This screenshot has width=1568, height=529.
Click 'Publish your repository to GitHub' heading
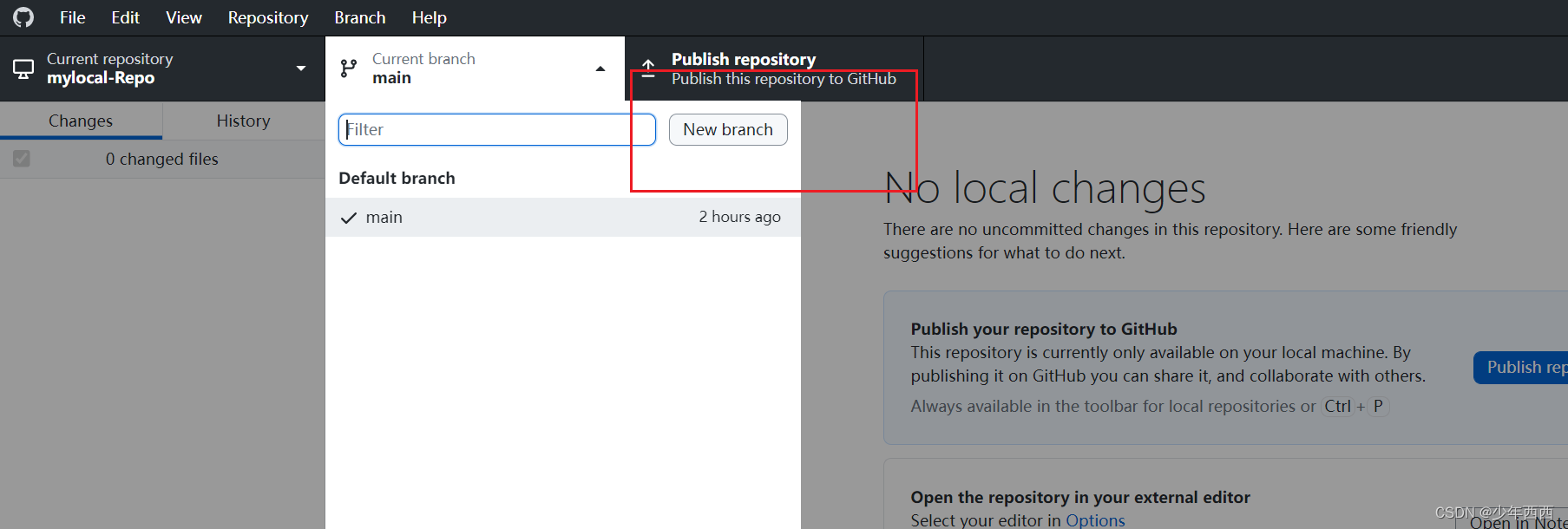pyautogui.click(x=1044, y=329)
